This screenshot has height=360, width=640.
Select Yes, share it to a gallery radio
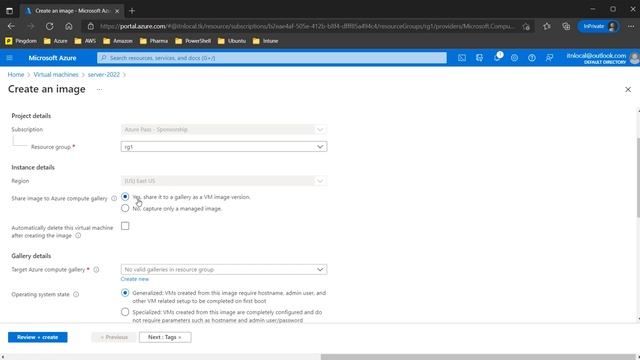[x=125, y=197]
